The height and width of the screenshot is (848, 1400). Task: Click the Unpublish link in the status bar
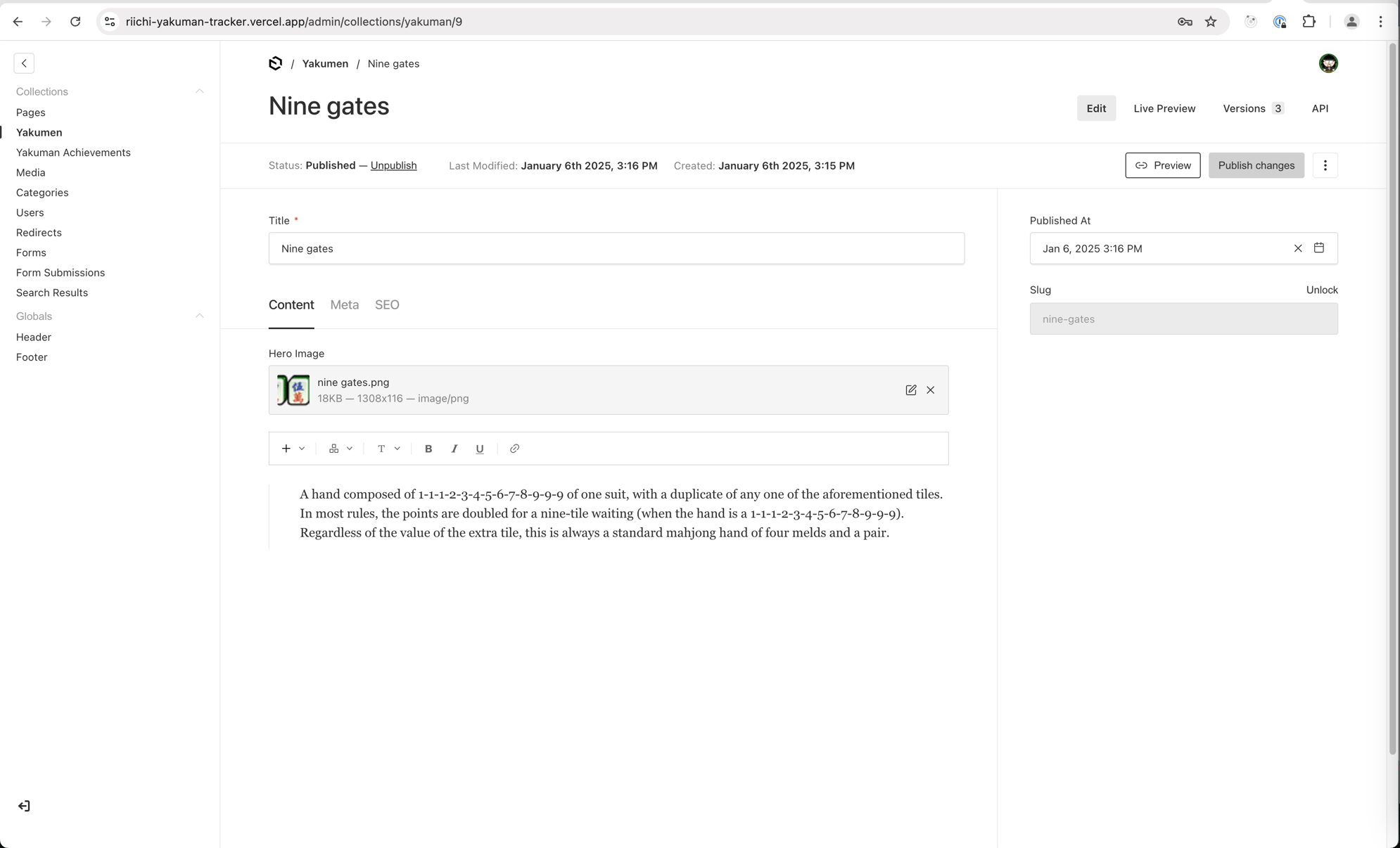(x=393, y=165)
